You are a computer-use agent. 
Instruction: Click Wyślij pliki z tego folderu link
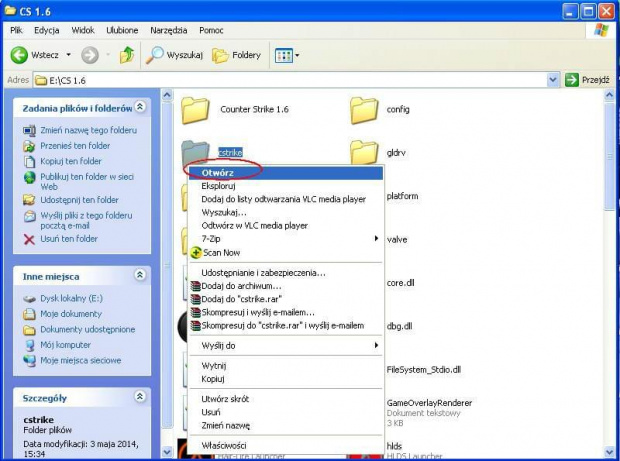(x=86, y=220)
